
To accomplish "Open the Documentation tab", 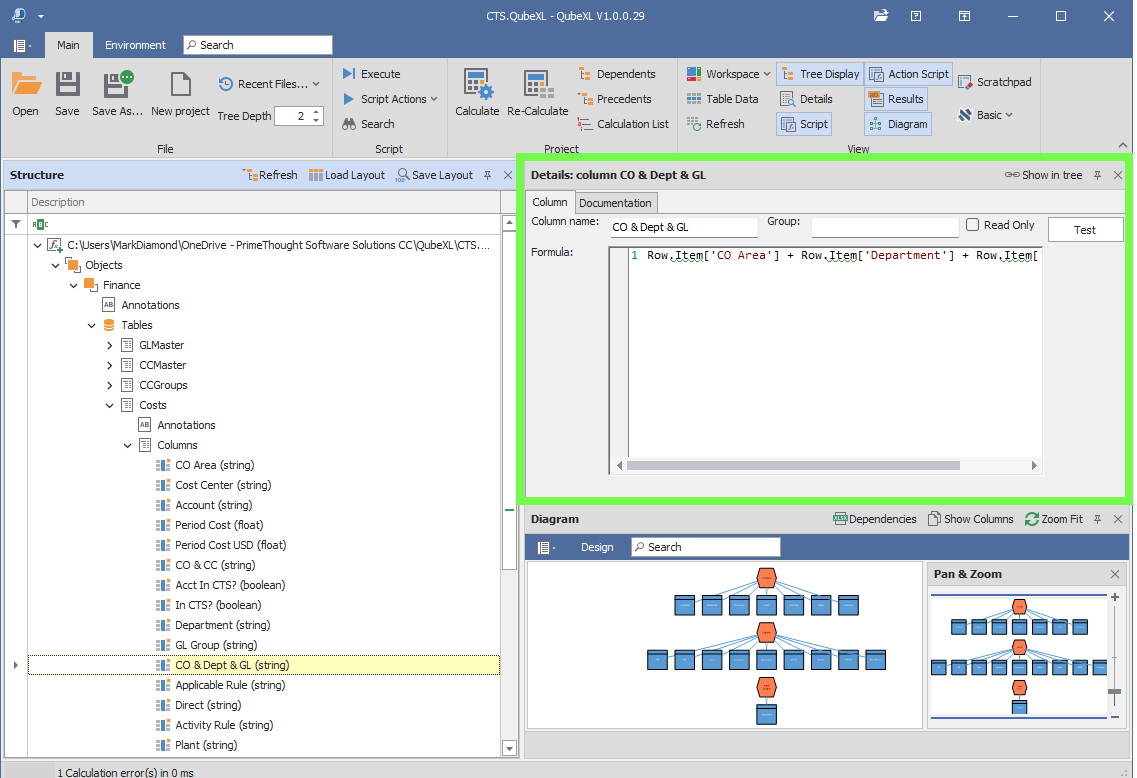I will coord(615,203).
